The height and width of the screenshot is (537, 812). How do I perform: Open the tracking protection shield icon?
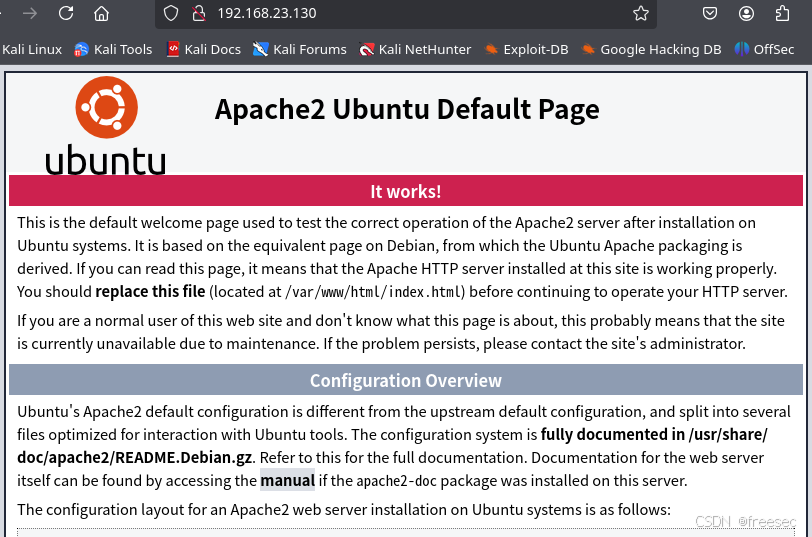click(x=171, y=13)
